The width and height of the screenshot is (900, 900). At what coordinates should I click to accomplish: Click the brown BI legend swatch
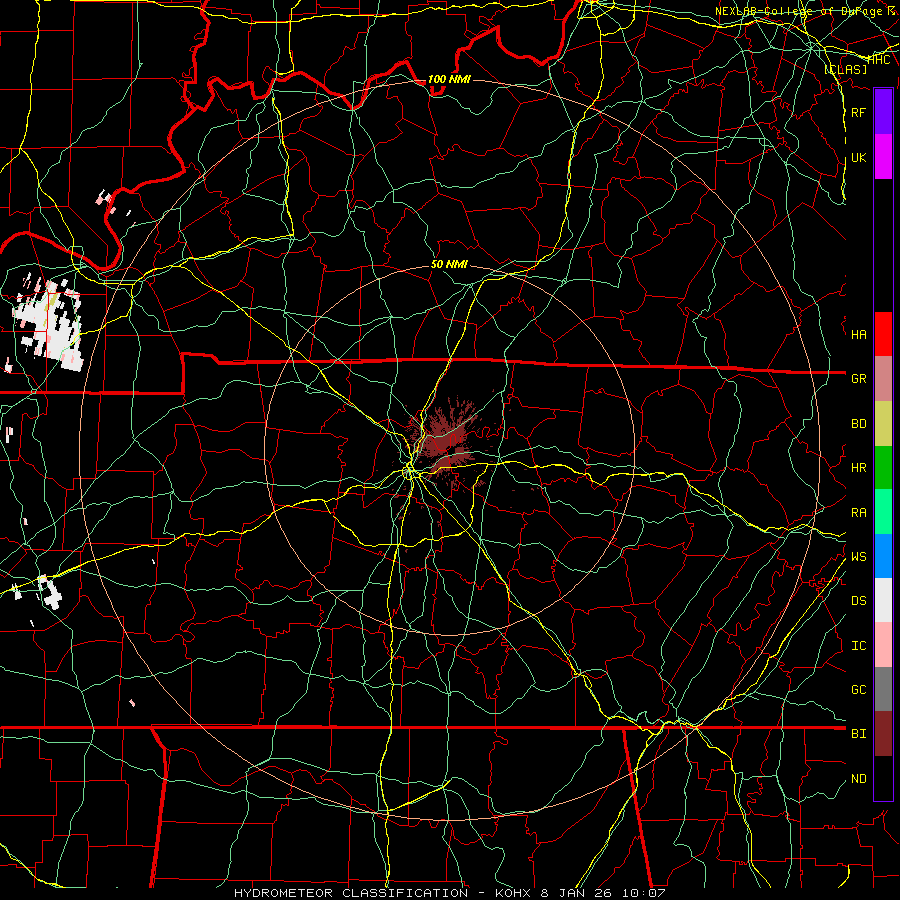pos(883,734)
